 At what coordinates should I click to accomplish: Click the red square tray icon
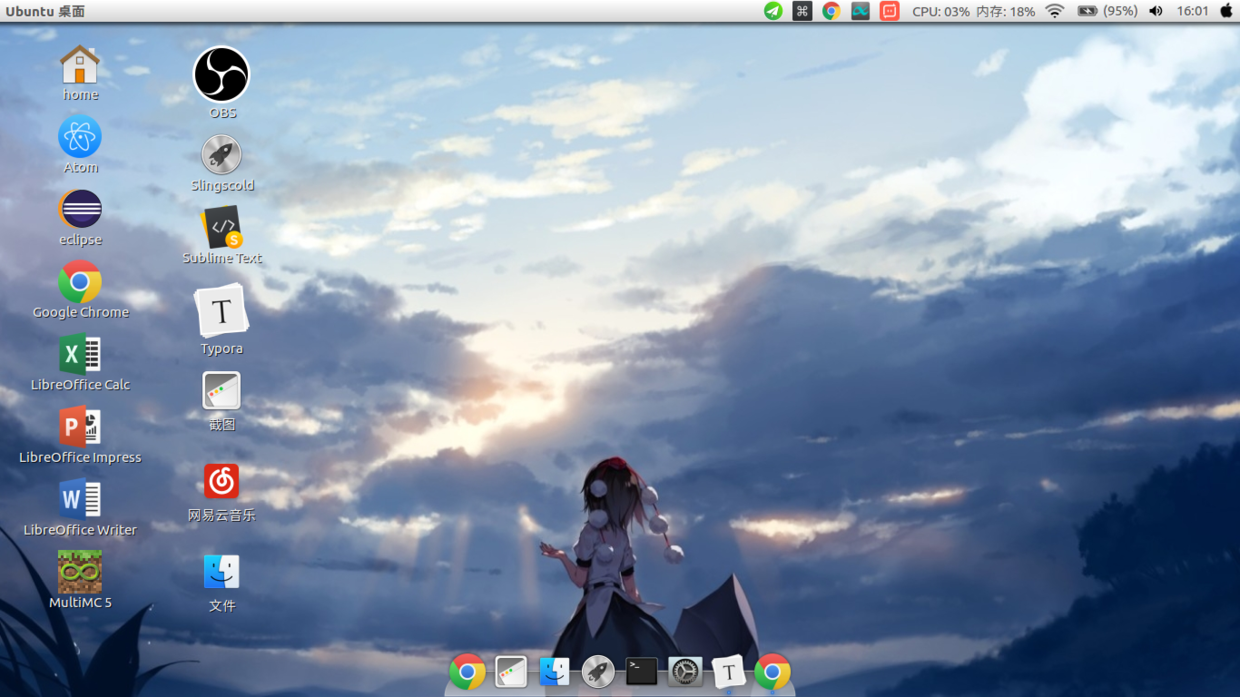pyautogui.click(x=889, y=11)
